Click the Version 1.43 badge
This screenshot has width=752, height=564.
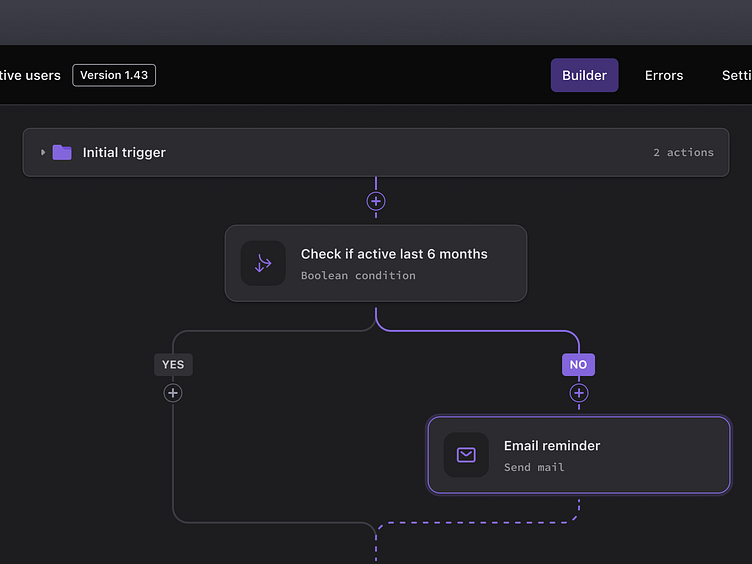pos(114,75)
